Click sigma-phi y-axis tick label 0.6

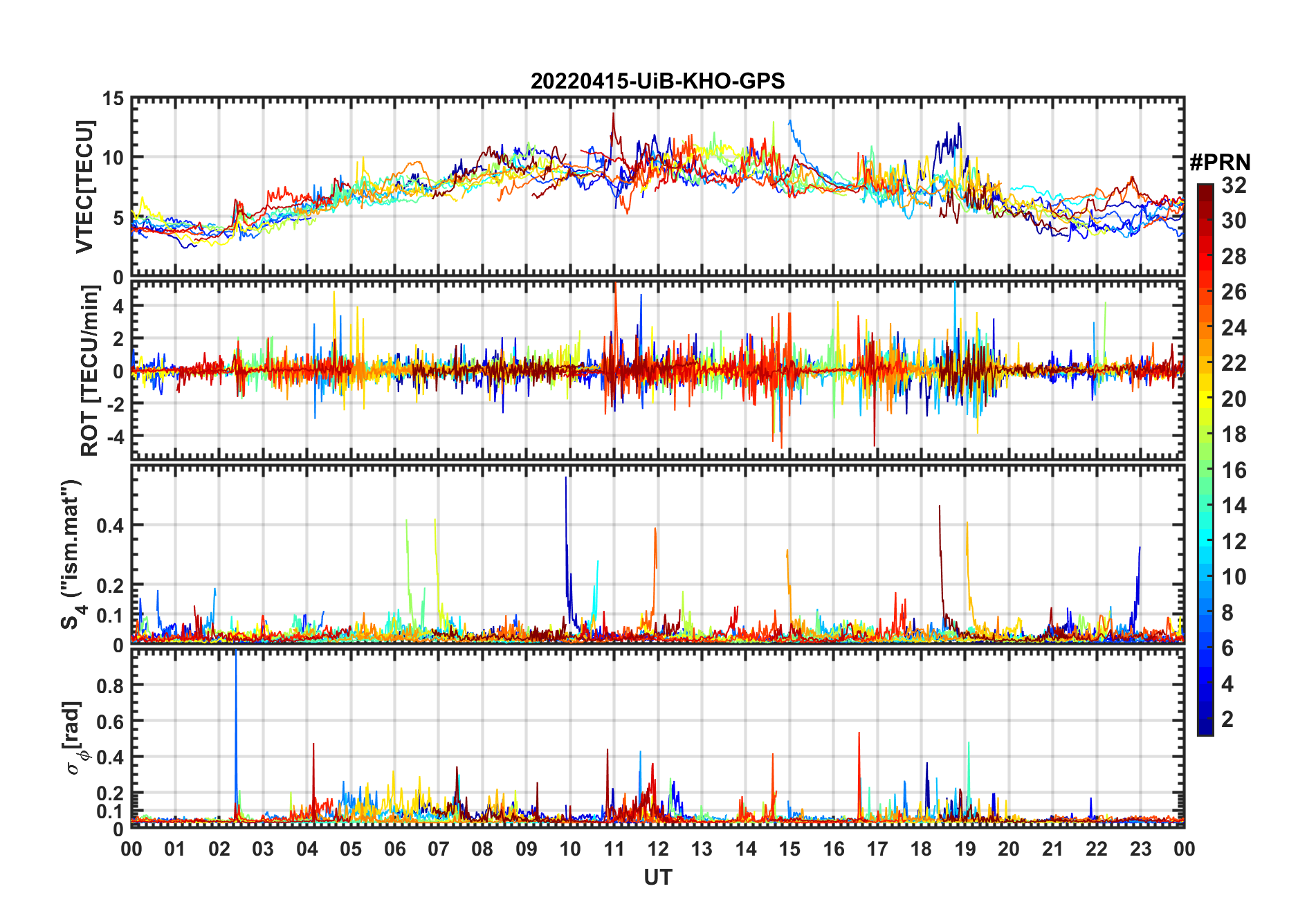110,722
